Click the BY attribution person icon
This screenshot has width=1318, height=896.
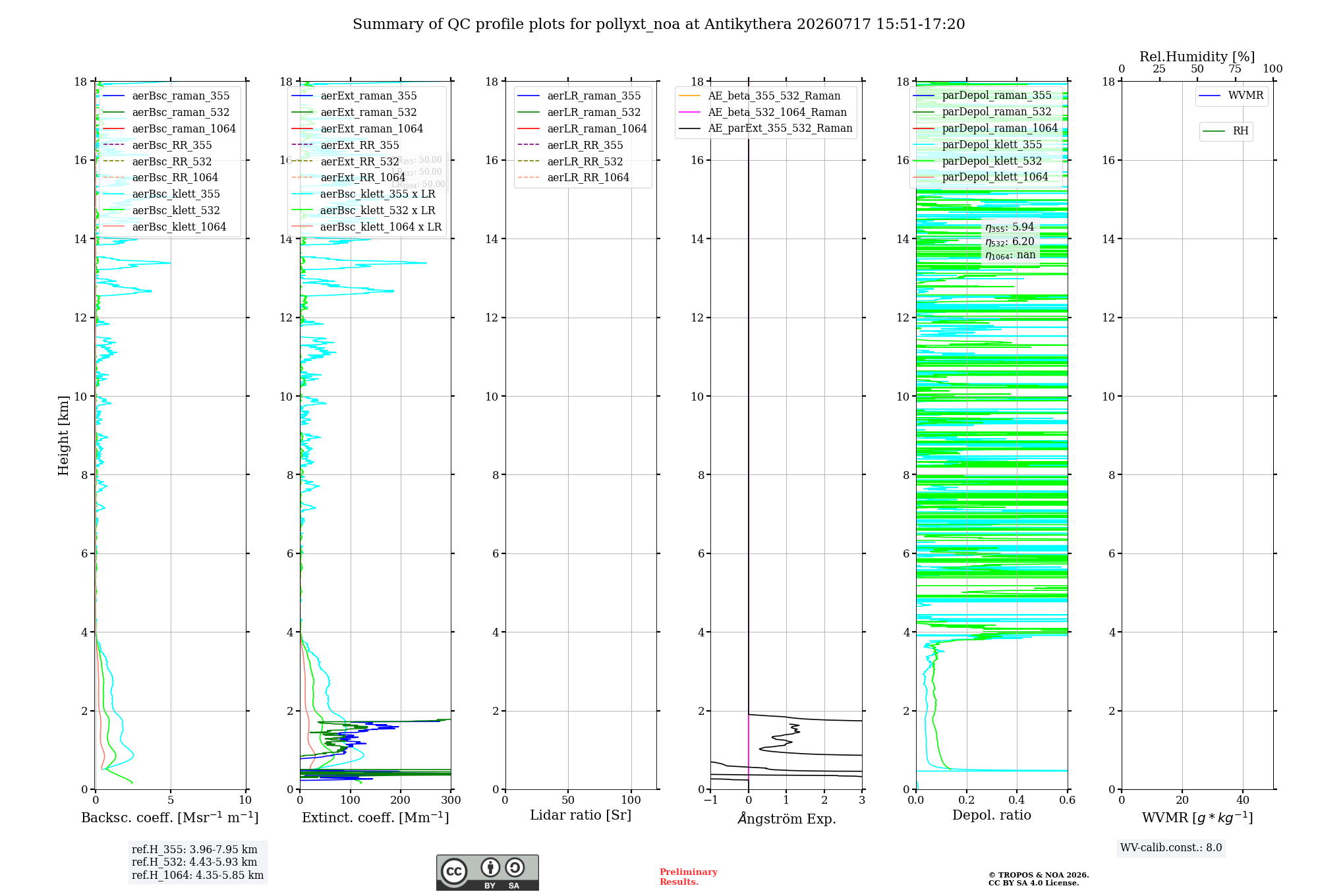click(490, 868)
